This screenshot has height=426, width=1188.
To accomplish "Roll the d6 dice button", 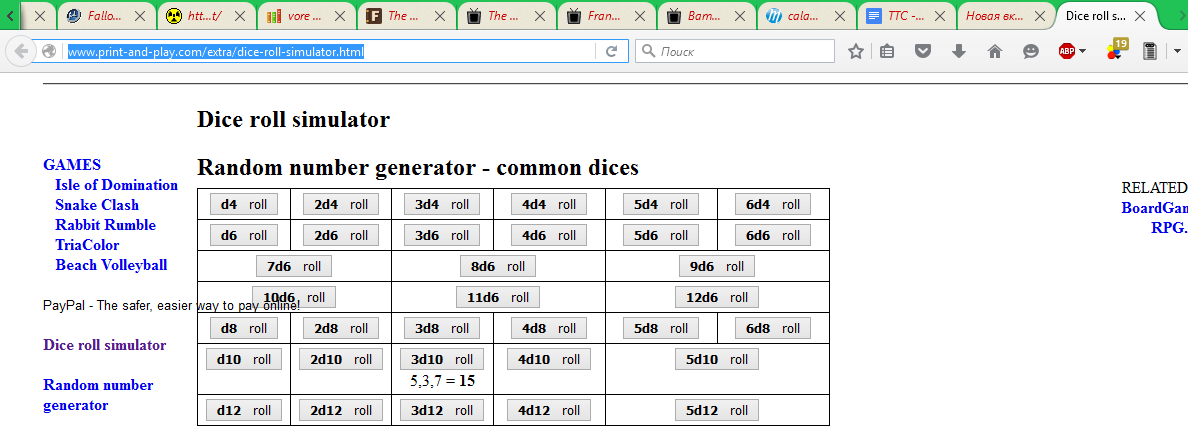I will click(x=244, y=236).
